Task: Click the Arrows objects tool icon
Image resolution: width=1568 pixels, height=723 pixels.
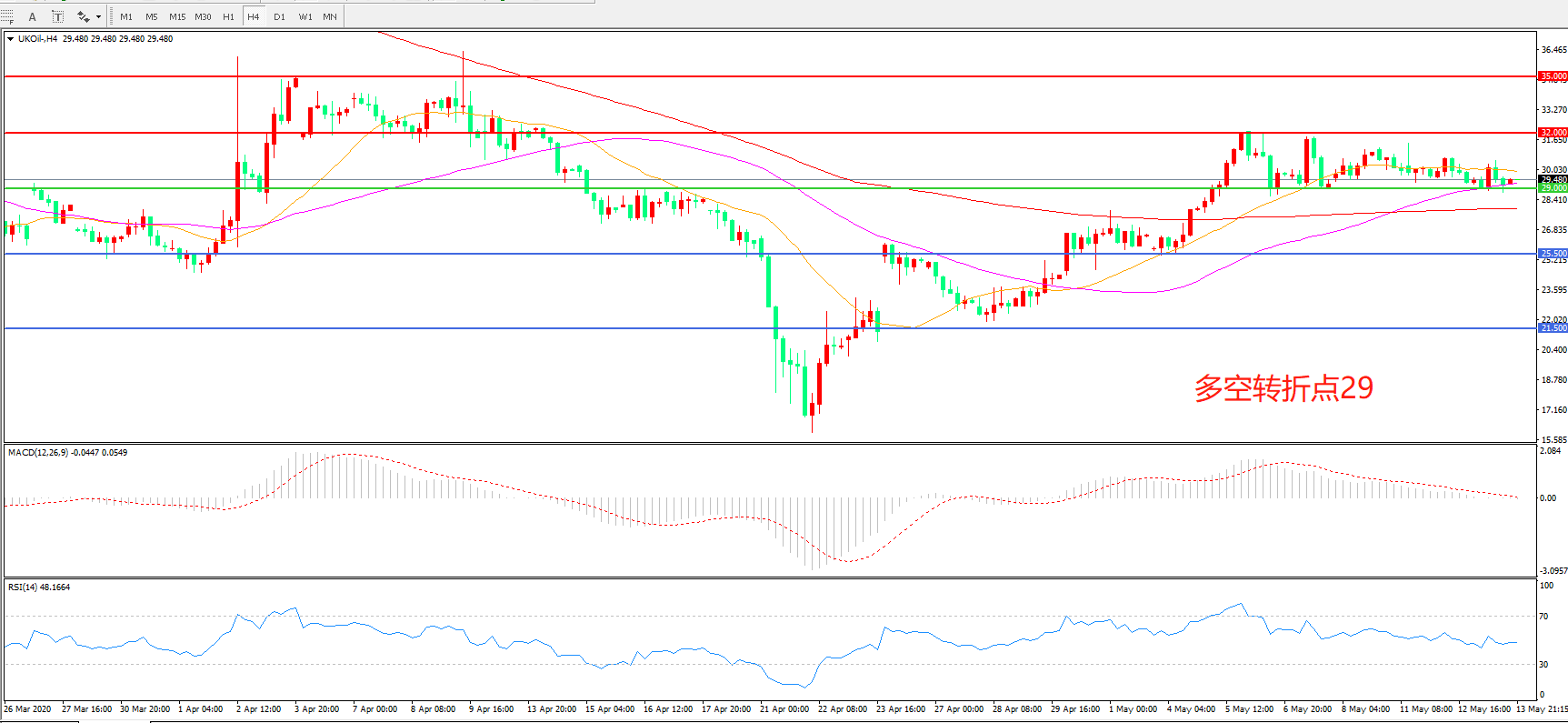Action: 83,16
